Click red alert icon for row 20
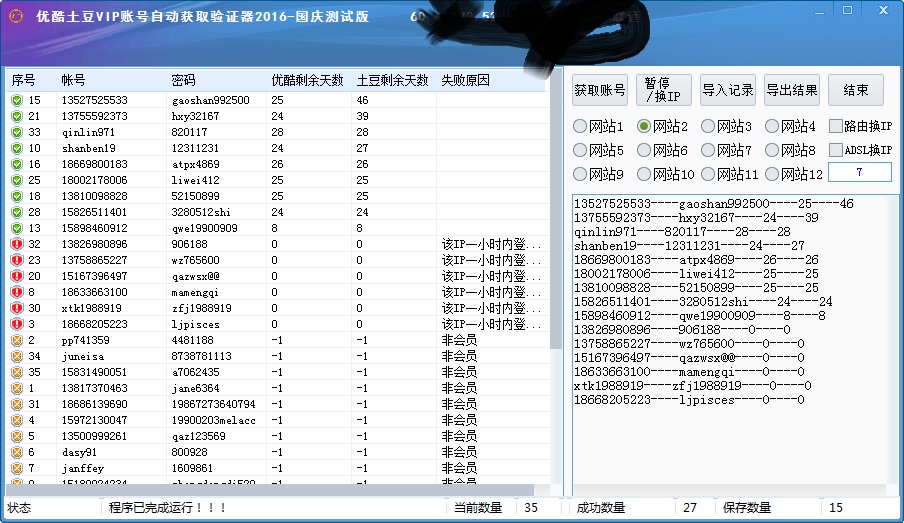 (x=17, y=276)
